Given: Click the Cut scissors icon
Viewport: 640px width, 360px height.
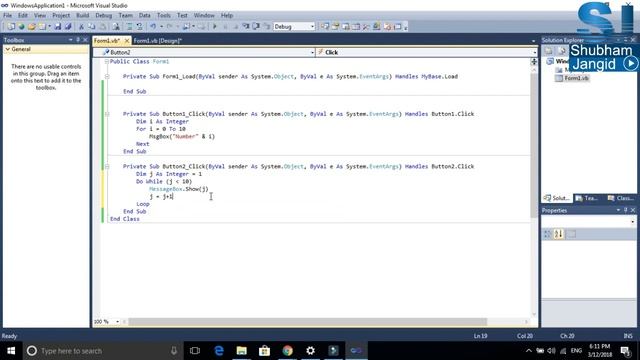Looking at the screenshot, I should tap(81, 27).
